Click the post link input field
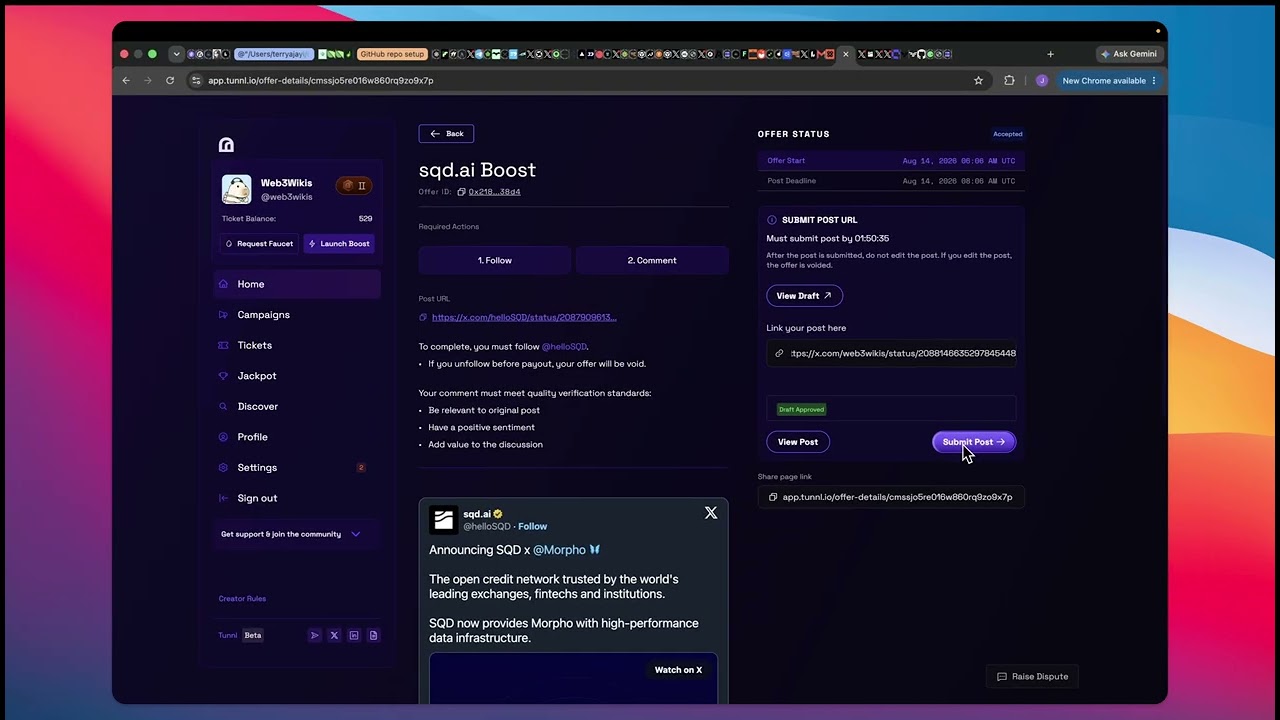This screenshot has height=720, width=1280. coord(892,353)
